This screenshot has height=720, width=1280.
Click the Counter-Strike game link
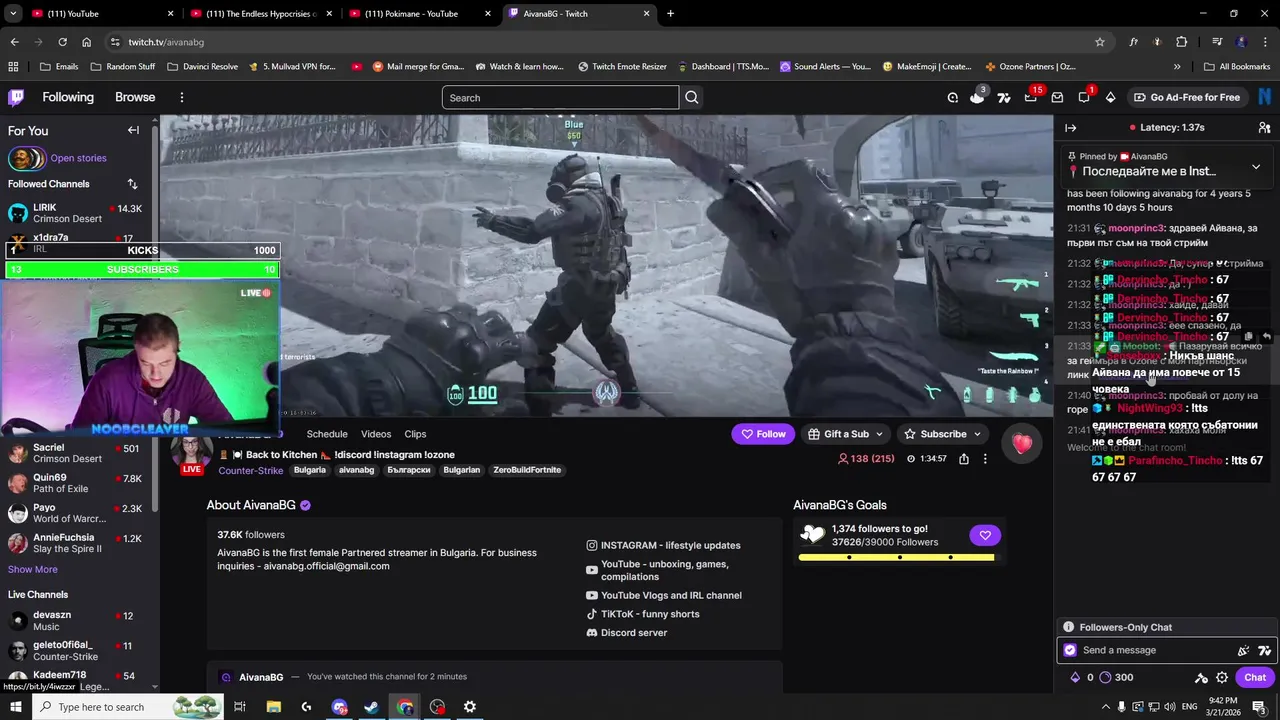pyautogui.click(x=251, y=470)
